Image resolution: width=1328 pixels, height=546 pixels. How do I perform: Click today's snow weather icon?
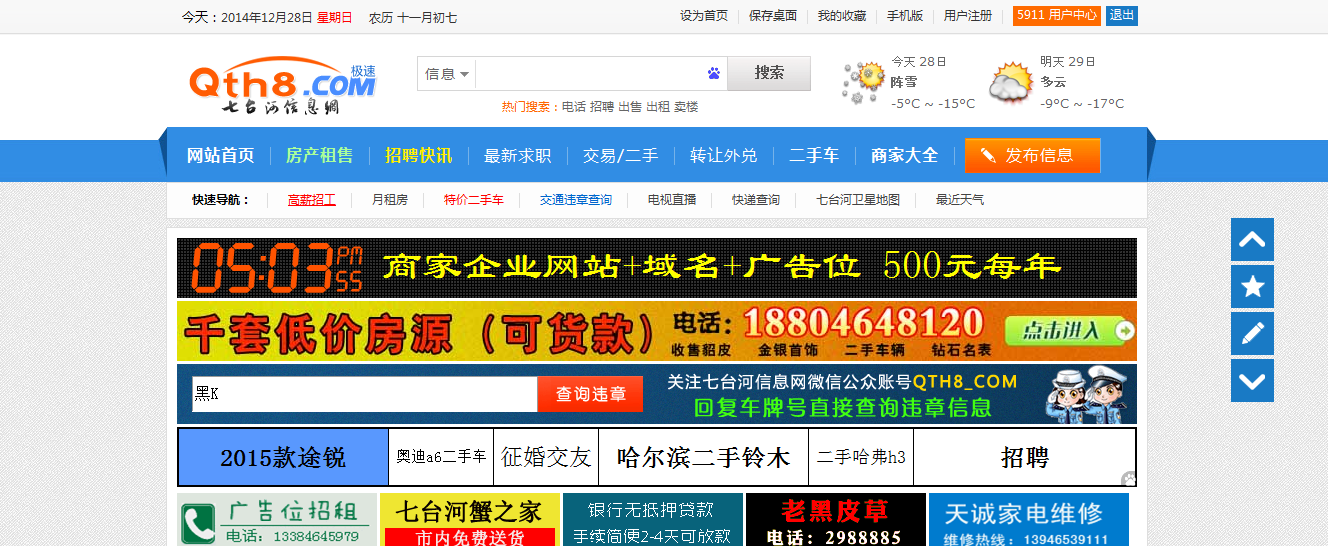click(x=863, y=82)
